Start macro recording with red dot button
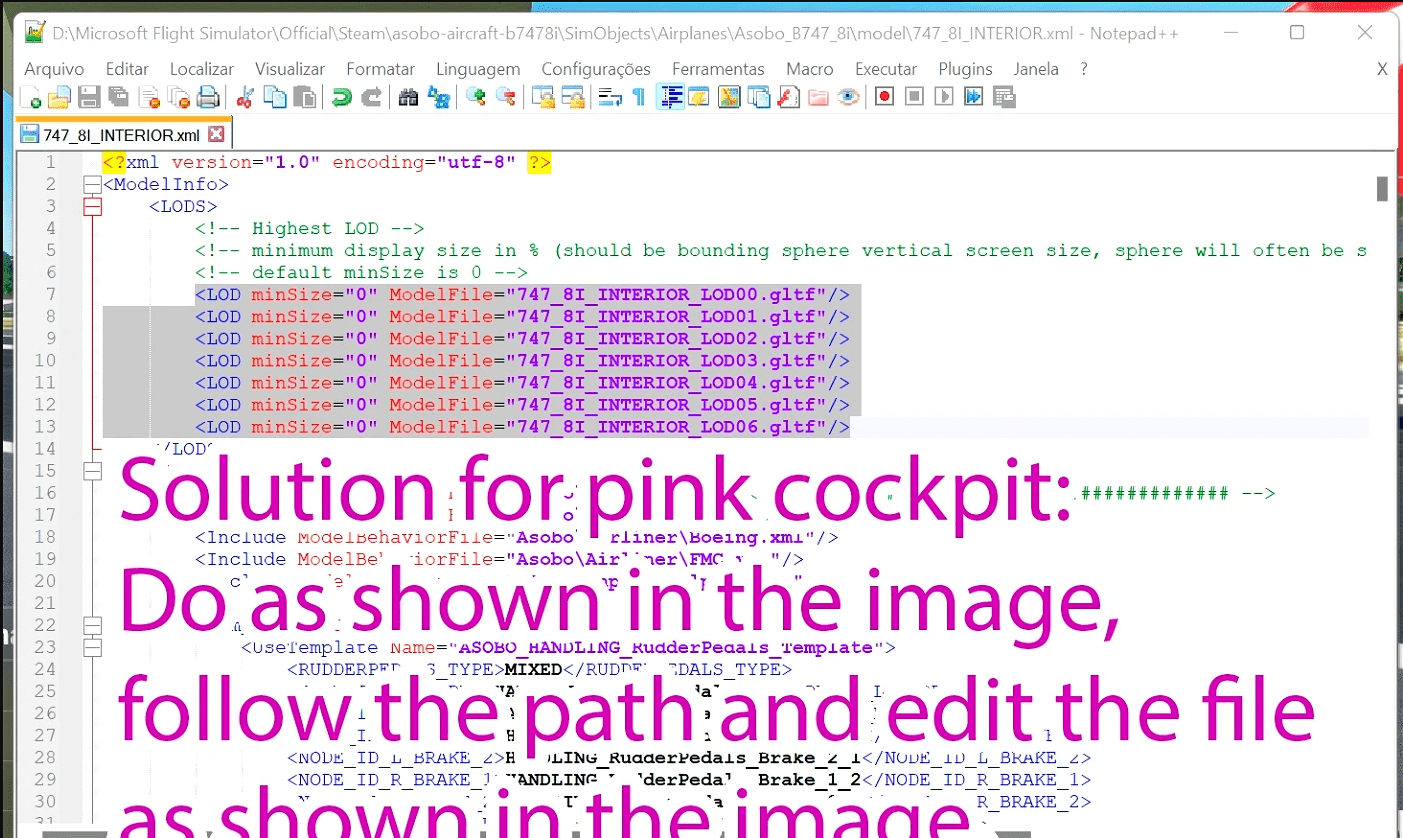The height and width of the screenshot is (838, 1403). [x=884, y=97]
